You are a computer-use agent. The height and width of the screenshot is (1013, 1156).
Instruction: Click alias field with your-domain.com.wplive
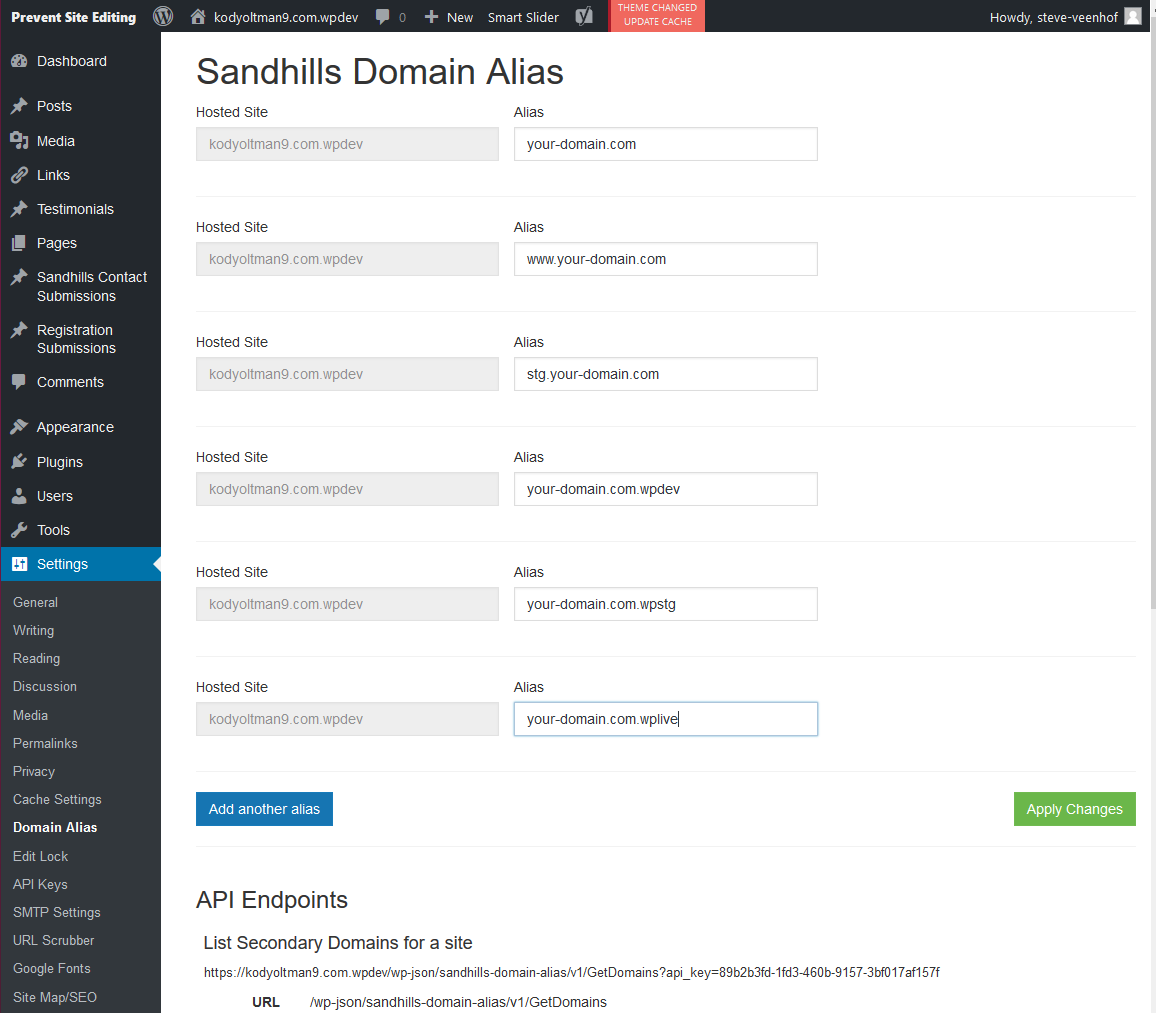point(665,719)
